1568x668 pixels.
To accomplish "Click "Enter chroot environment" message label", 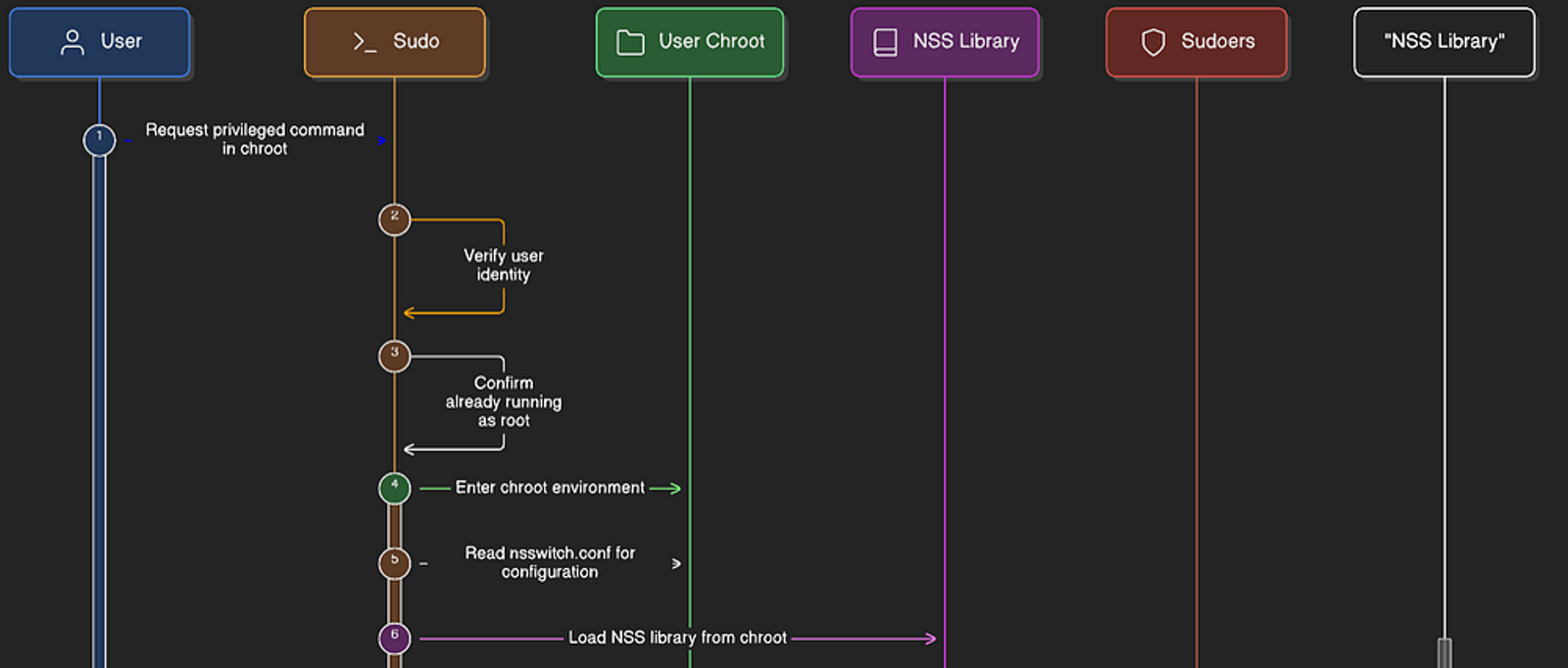I will pos(550,488).
